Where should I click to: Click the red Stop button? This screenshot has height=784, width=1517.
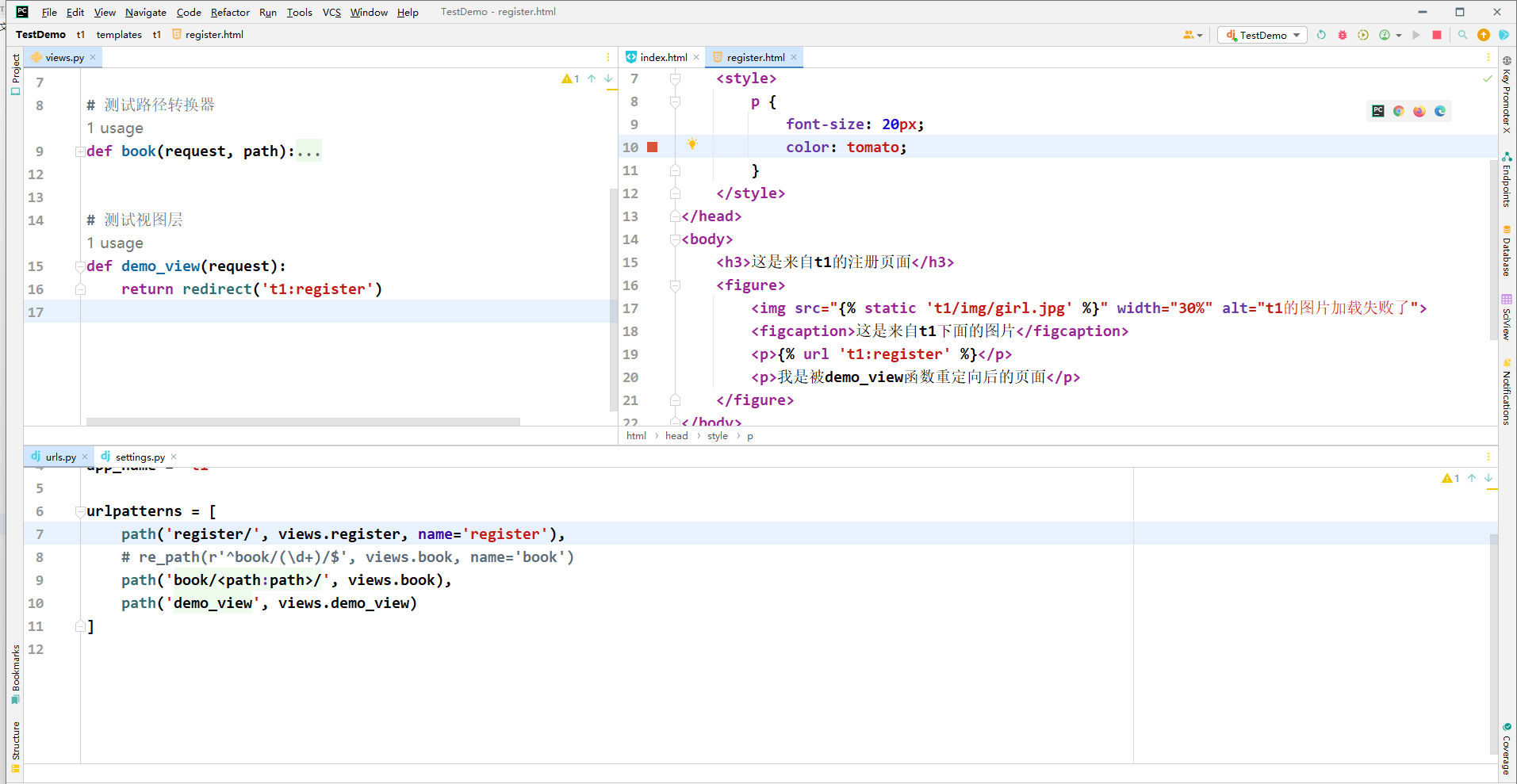point(1437,35)
